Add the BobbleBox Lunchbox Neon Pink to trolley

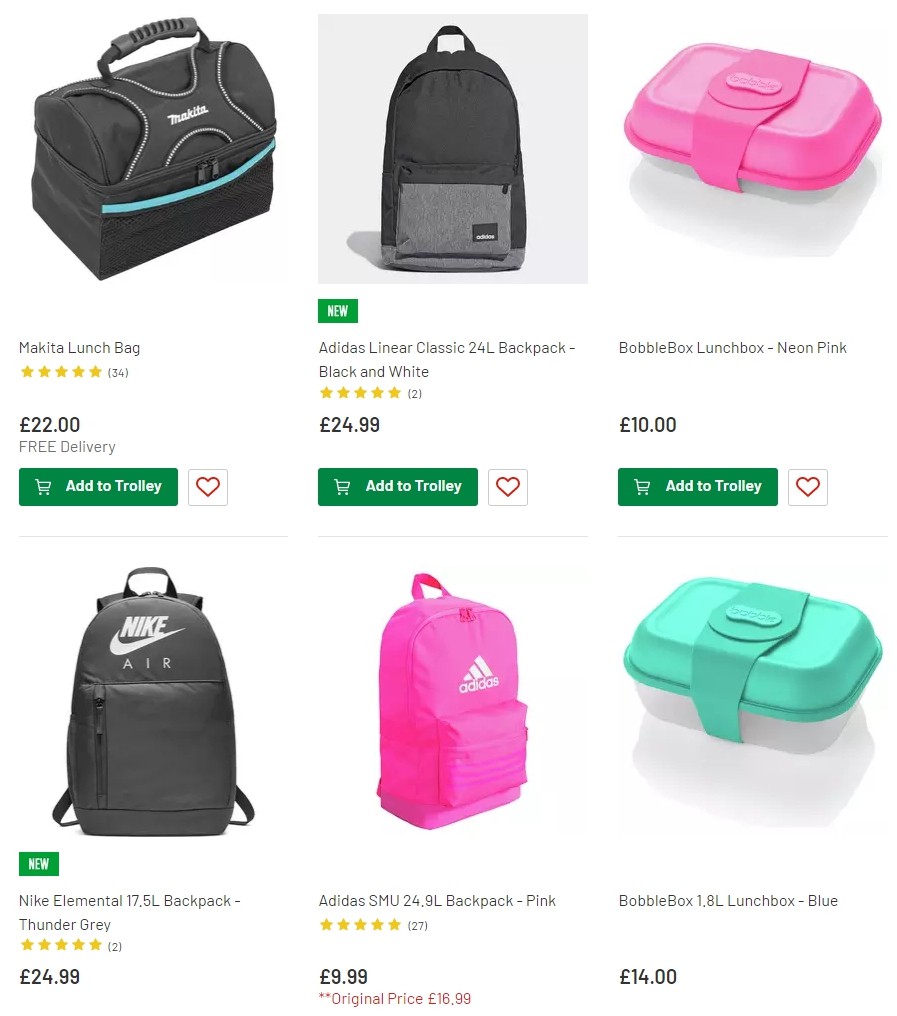697,487
